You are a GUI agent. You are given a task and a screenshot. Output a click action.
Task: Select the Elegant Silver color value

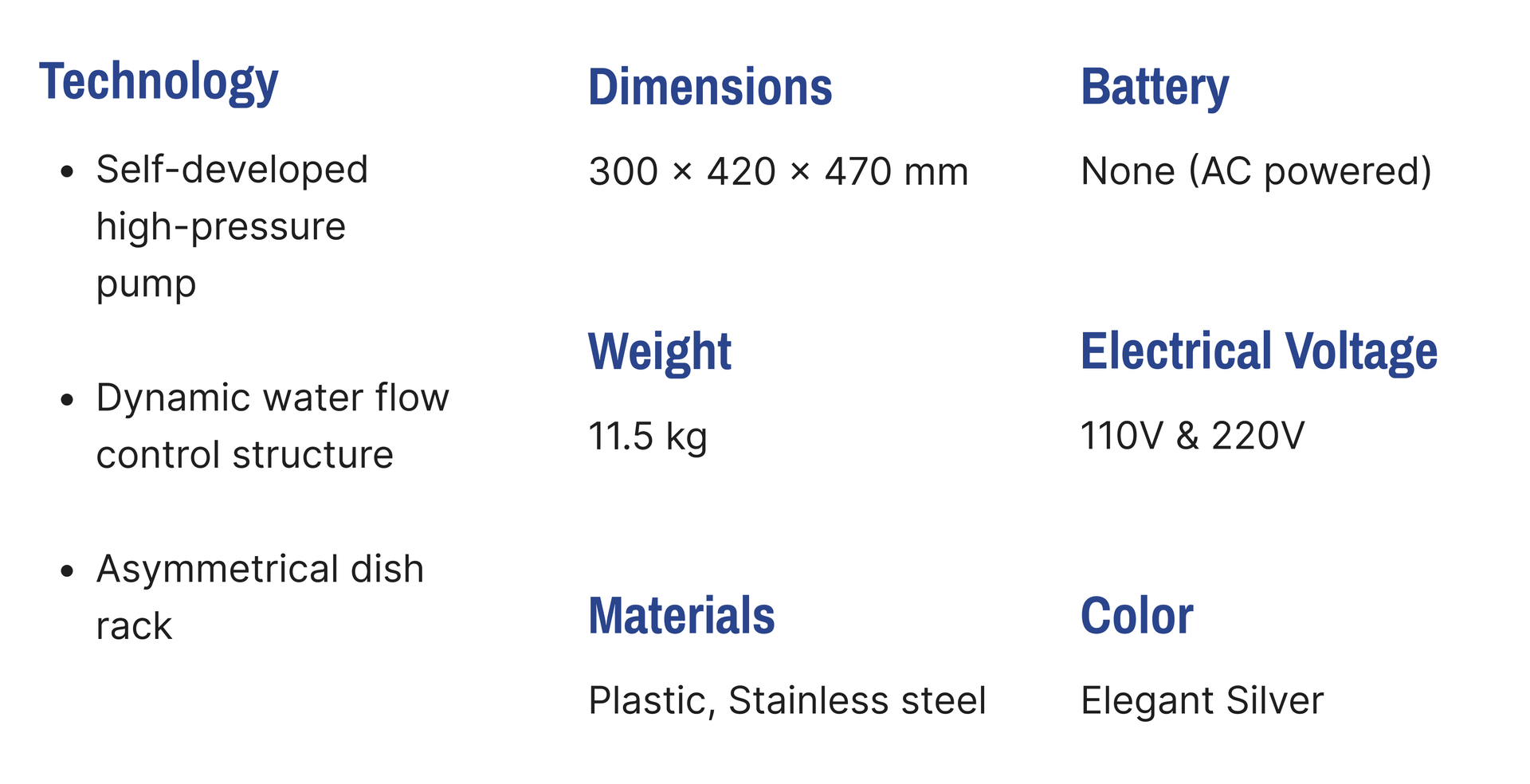pos(1202,701)
